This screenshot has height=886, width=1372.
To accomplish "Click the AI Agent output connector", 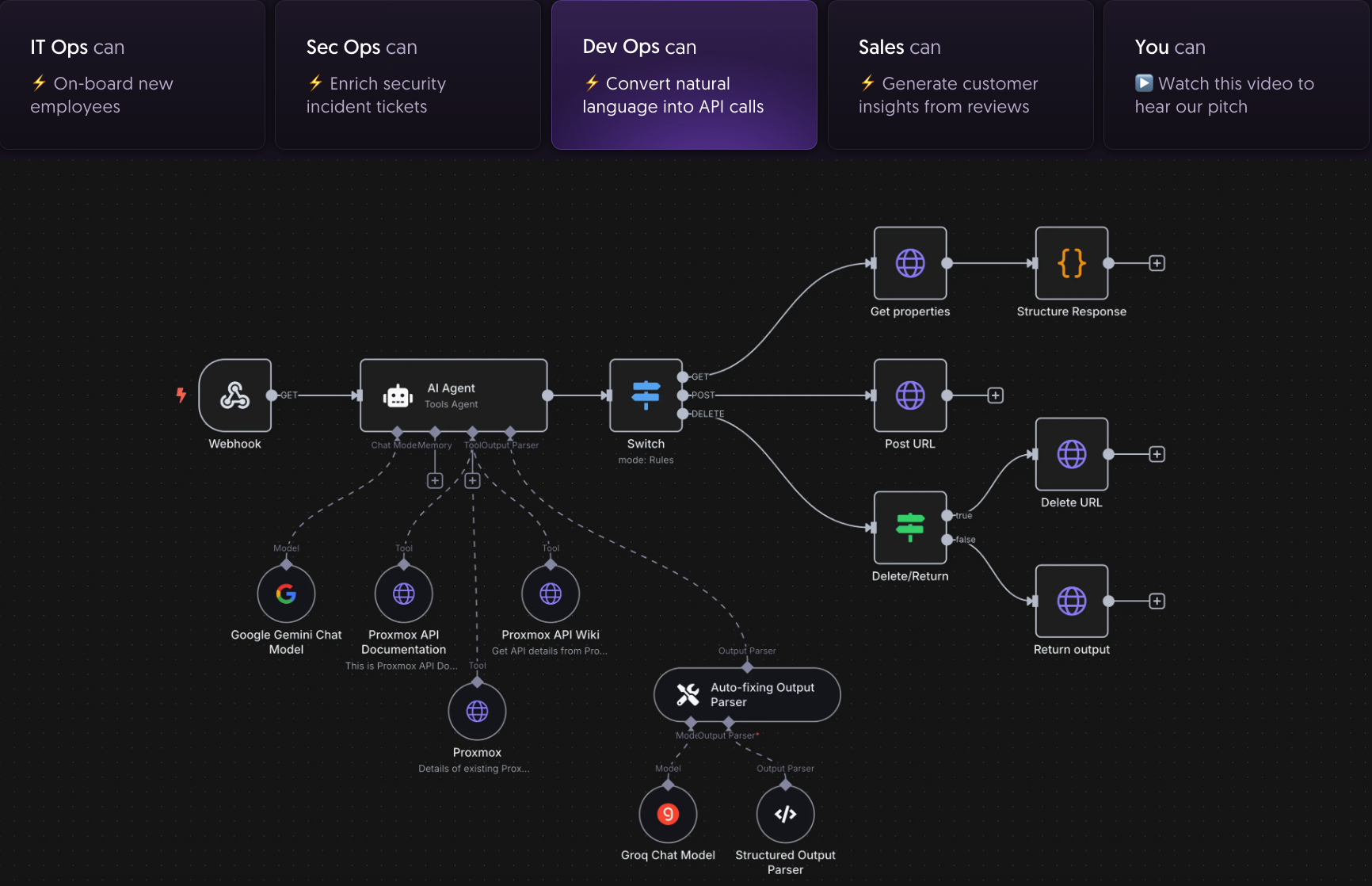I will coord(547,395).
